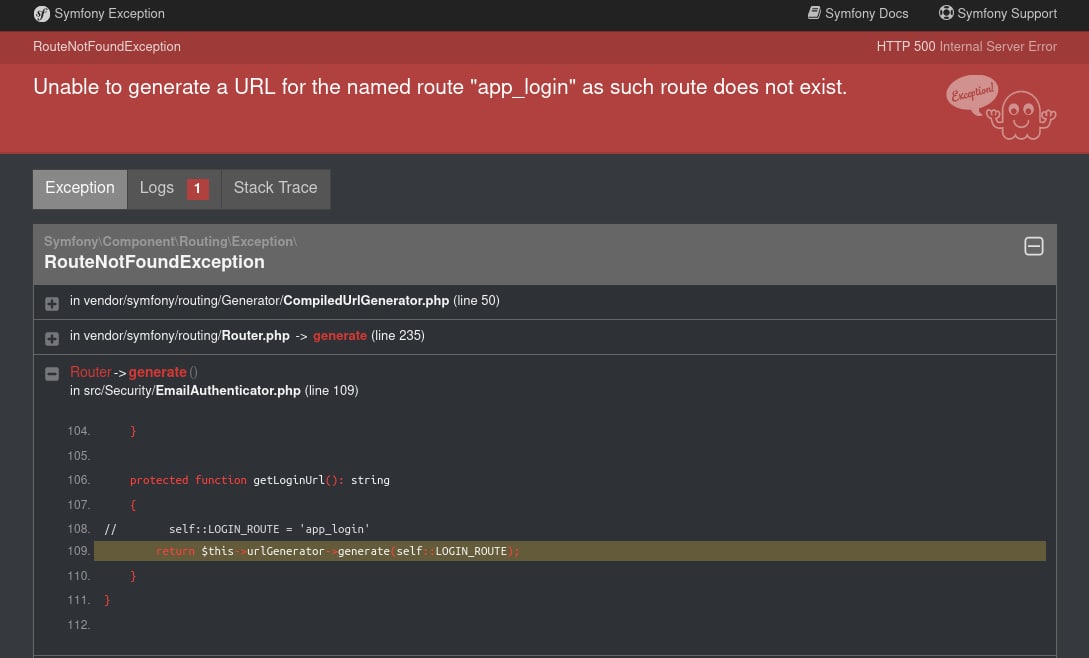Click the Symfony logo icon
This screenshot has width=1089, height=658.
[x=42, y=14]
